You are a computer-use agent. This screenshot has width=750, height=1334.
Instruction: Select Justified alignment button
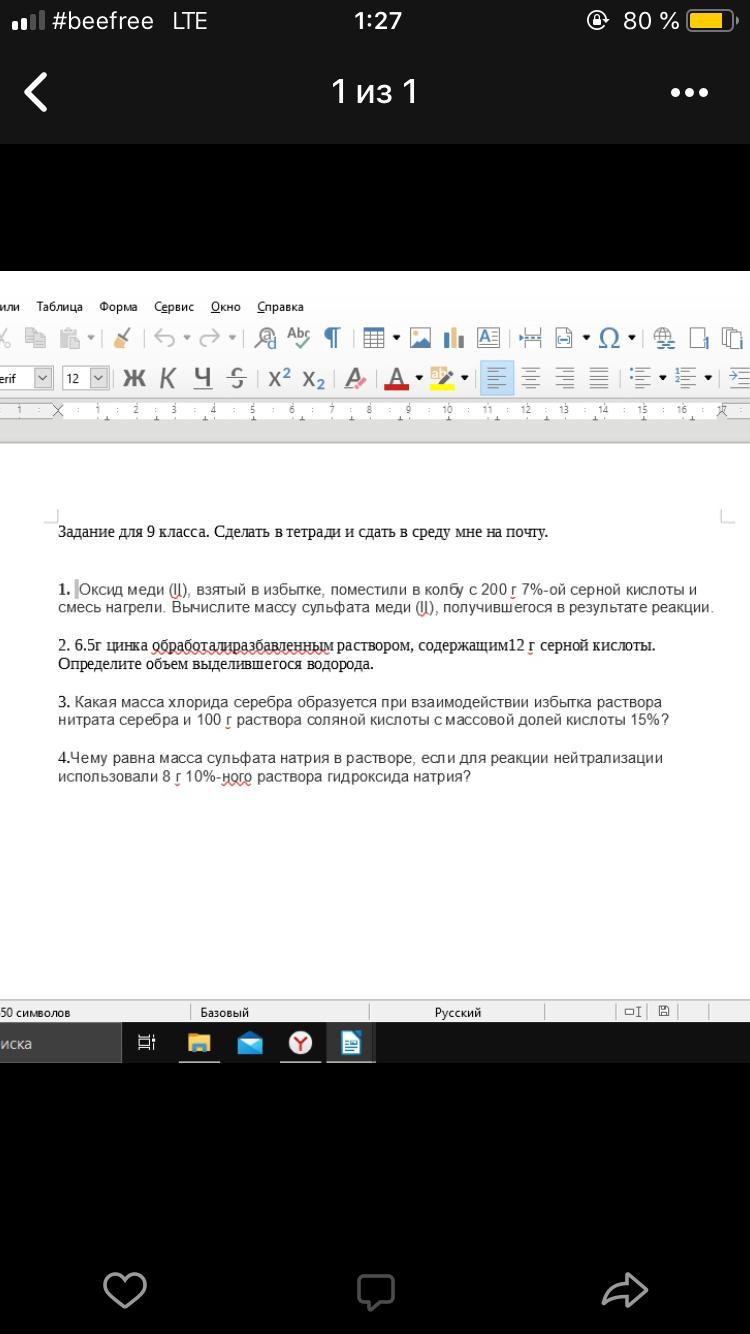[599, 378]
